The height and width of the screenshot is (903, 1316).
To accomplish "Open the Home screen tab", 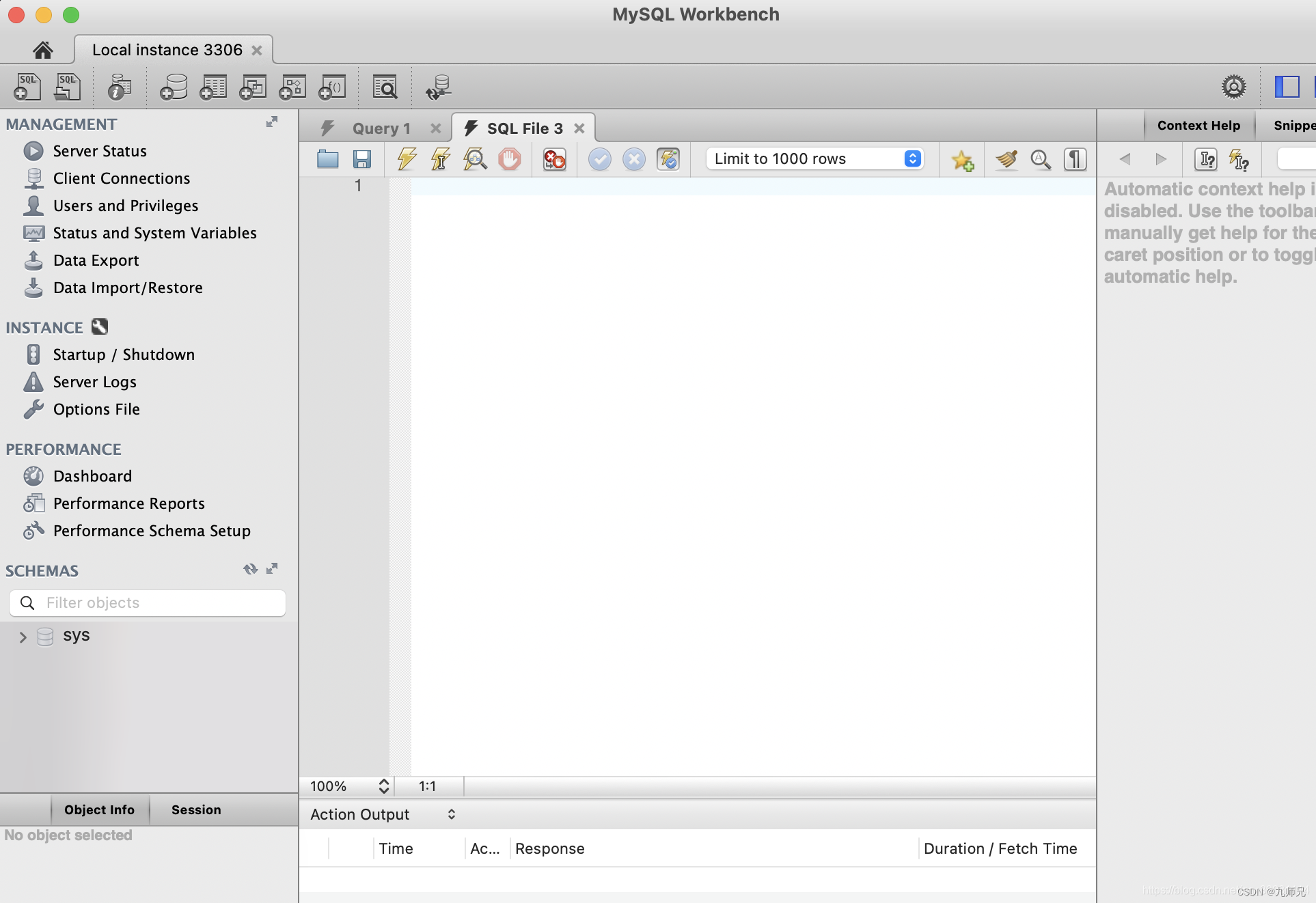I will [x=42, y=50].
